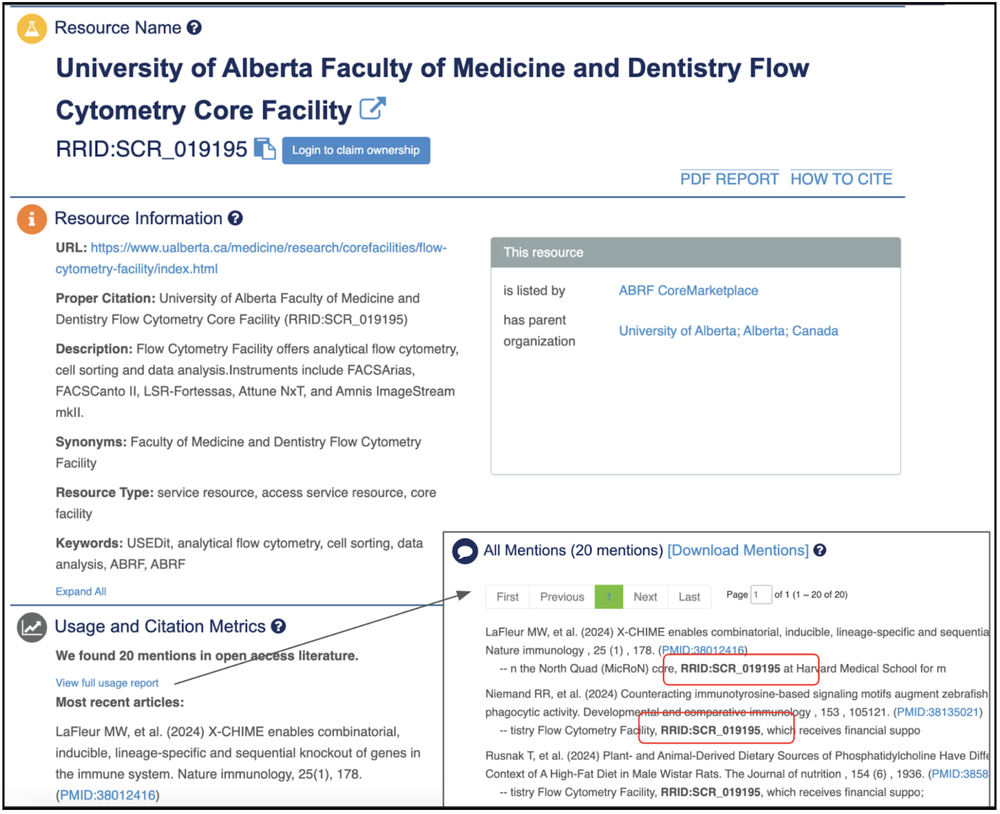This screenshot has height=814, width=1000.
Task: Click 'has parent organization' text
Action: click(539, 331)
